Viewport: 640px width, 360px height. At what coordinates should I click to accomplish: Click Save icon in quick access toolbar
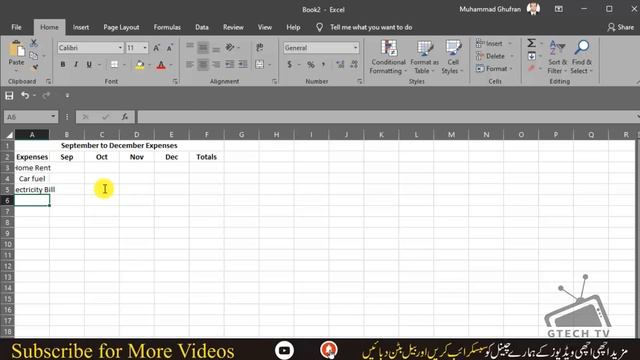[9, 96]
